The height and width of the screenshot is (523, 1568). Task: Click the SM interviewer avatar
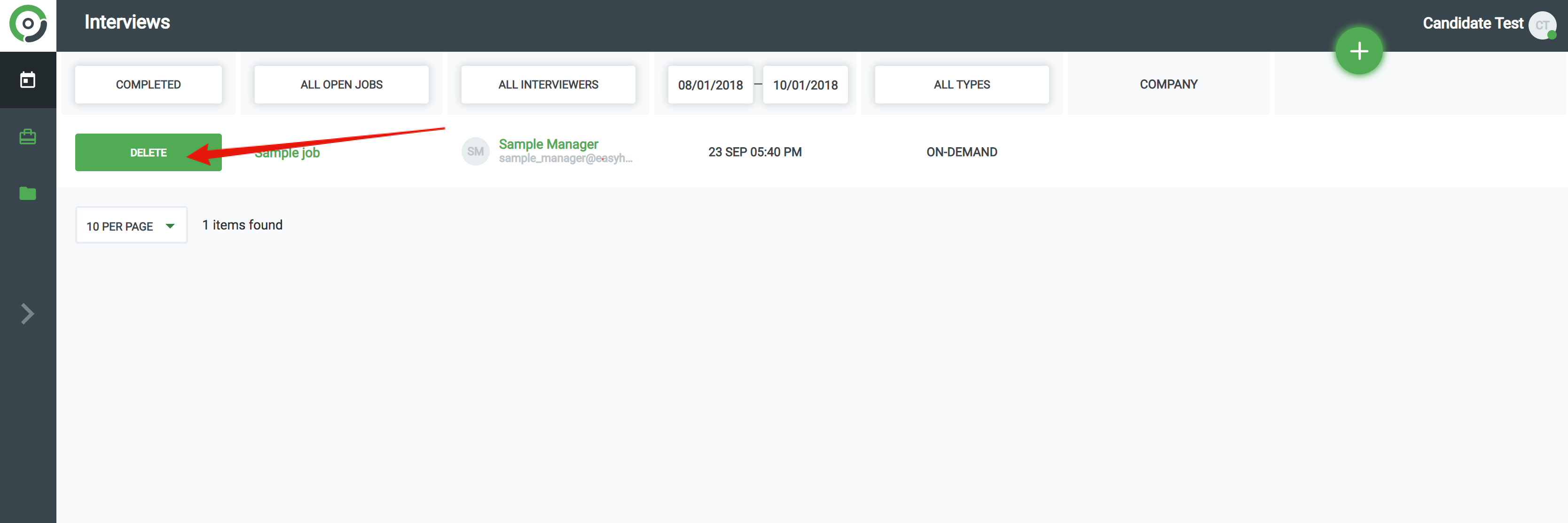click(x=475, y=151)
